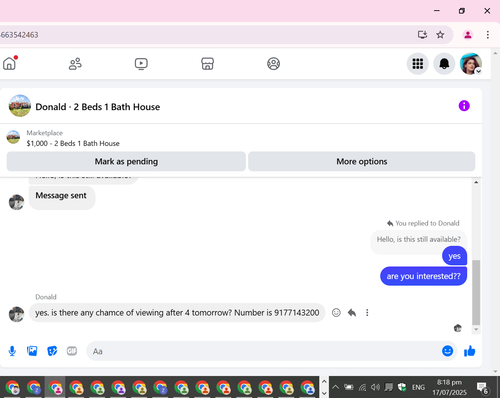
Task: Click the chat's vertical scrollbar thumb
Action: (476, 292)
